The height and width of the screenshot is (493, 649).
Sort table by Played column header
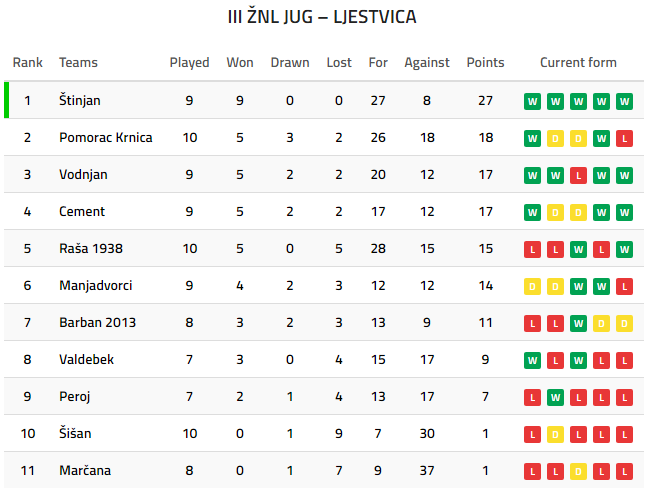(x=189, y=63)
